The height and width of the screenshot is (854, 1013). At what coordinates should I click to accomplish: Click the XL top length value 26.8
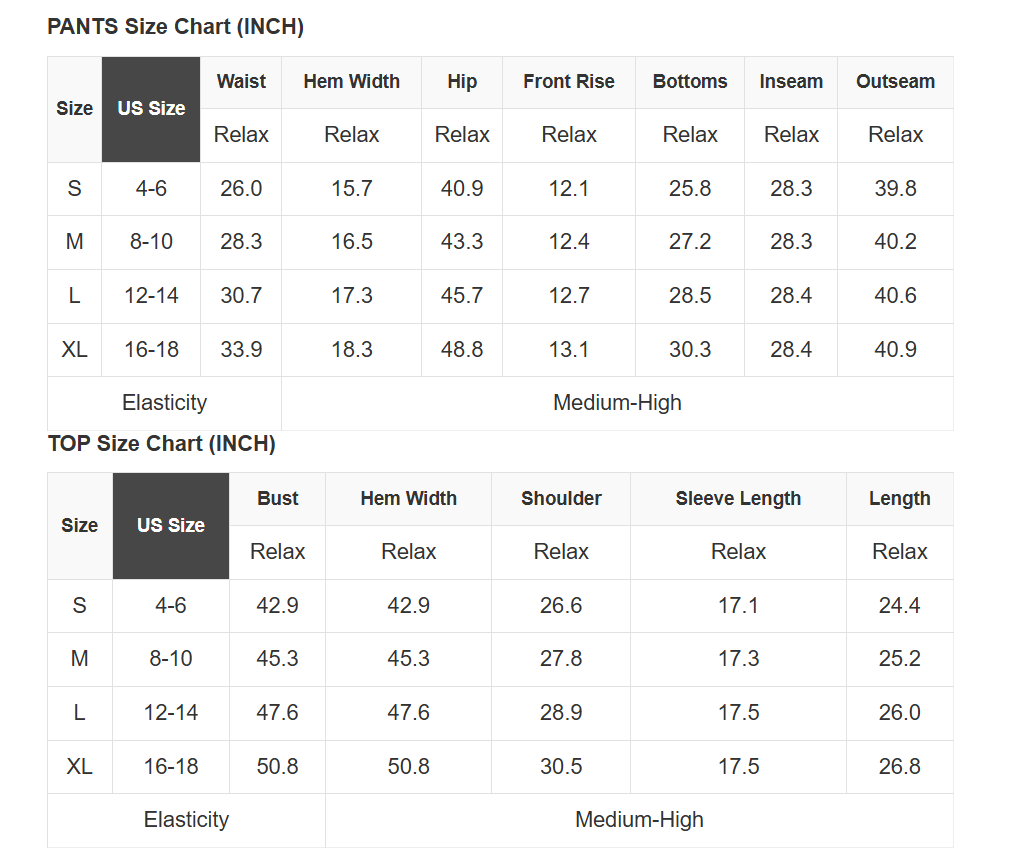coord(899,767)
